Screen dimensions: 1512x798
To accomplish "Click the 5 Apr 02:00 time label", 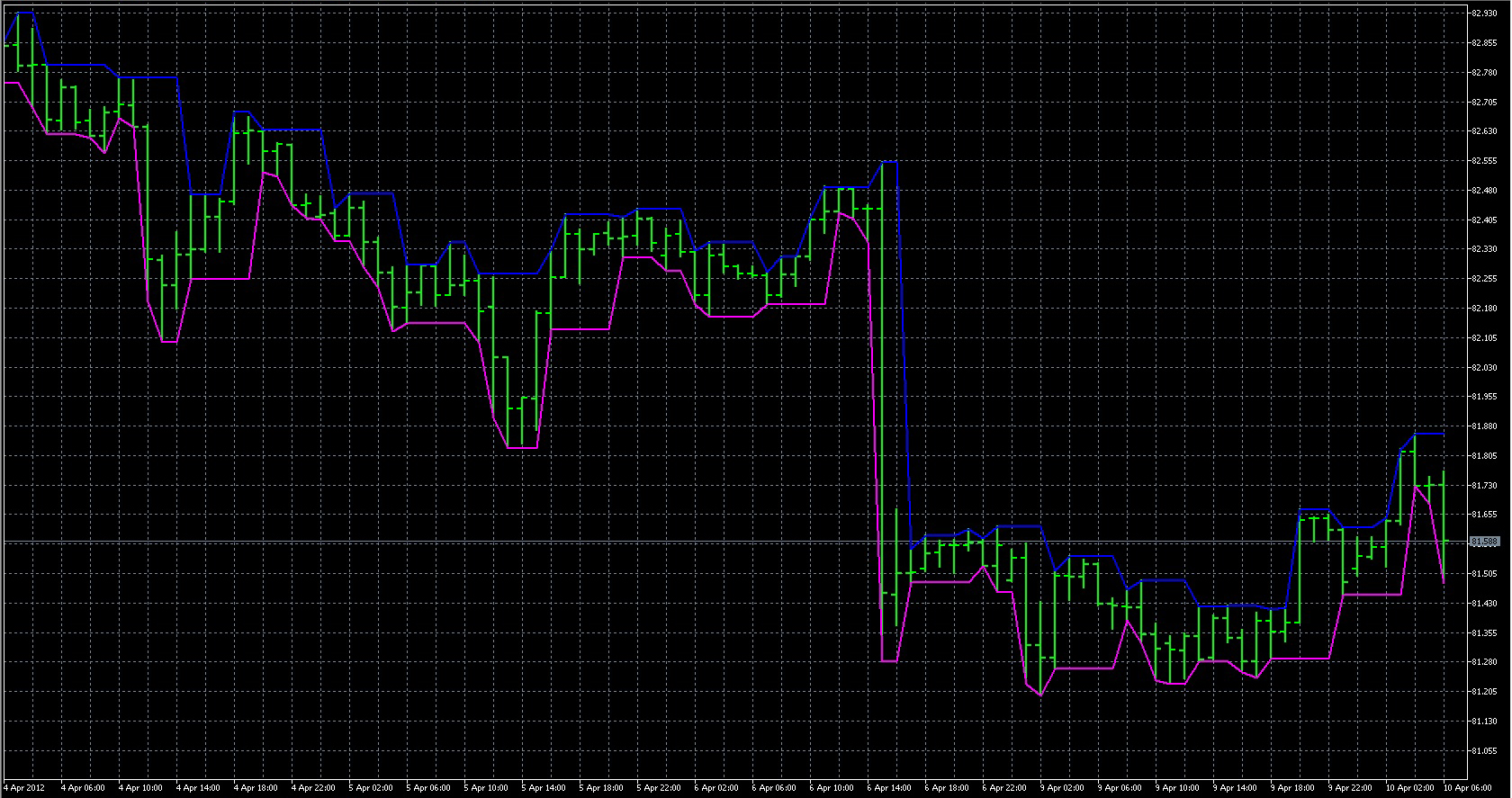I will click(371, 788).
